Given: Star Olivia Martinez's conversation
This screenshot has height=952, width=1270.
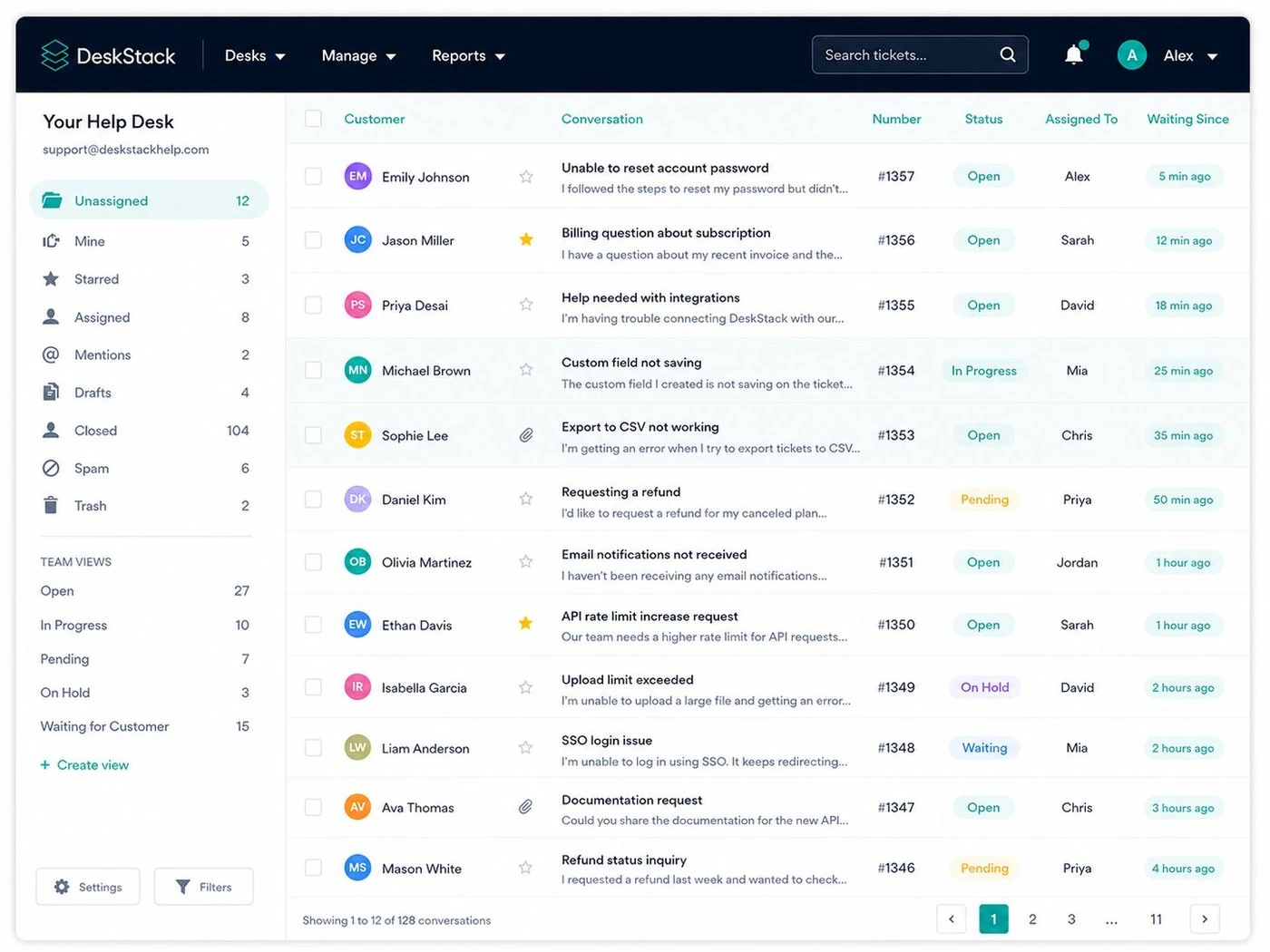Looking at the screenshot, I should coord(526,561).
